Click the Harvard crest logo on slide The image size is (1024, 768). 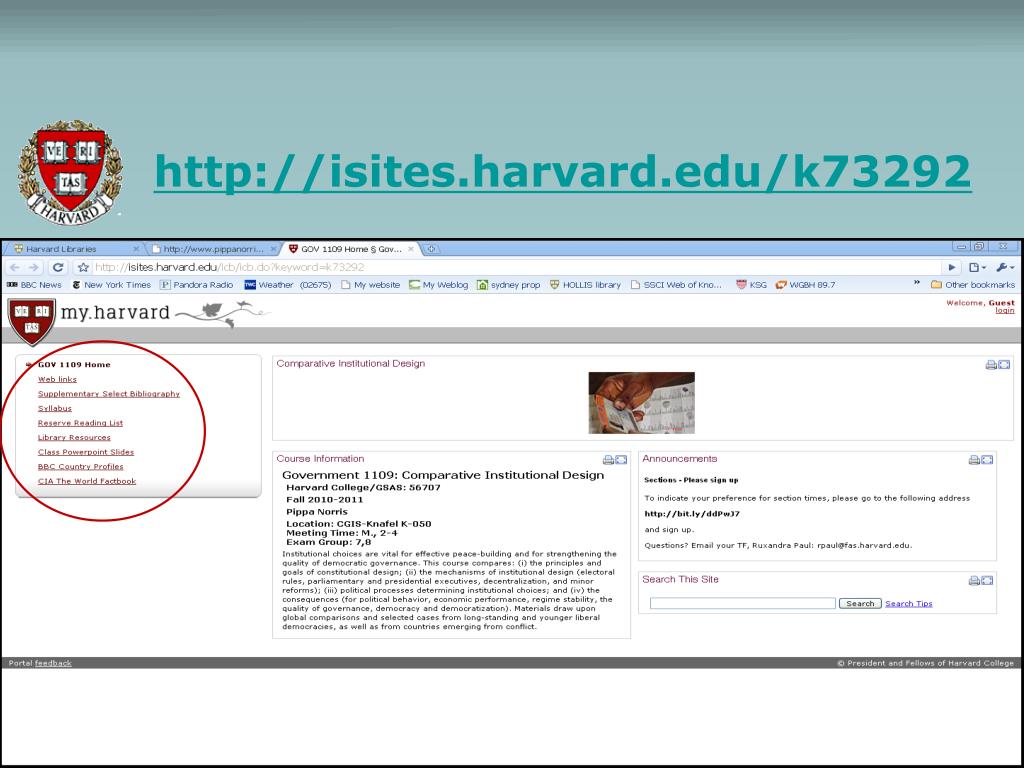[70, 172]
